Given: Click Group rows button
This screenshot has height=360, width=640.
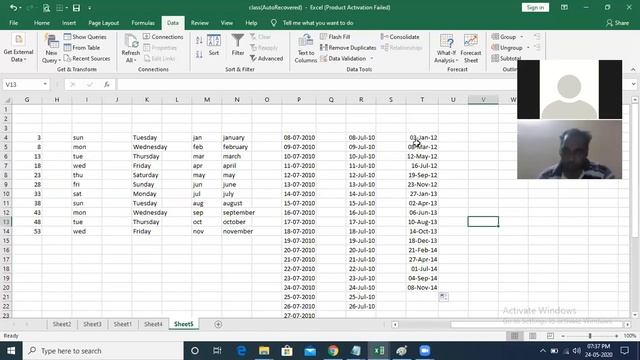Looking at the screenshot, I should click(504, 37).
